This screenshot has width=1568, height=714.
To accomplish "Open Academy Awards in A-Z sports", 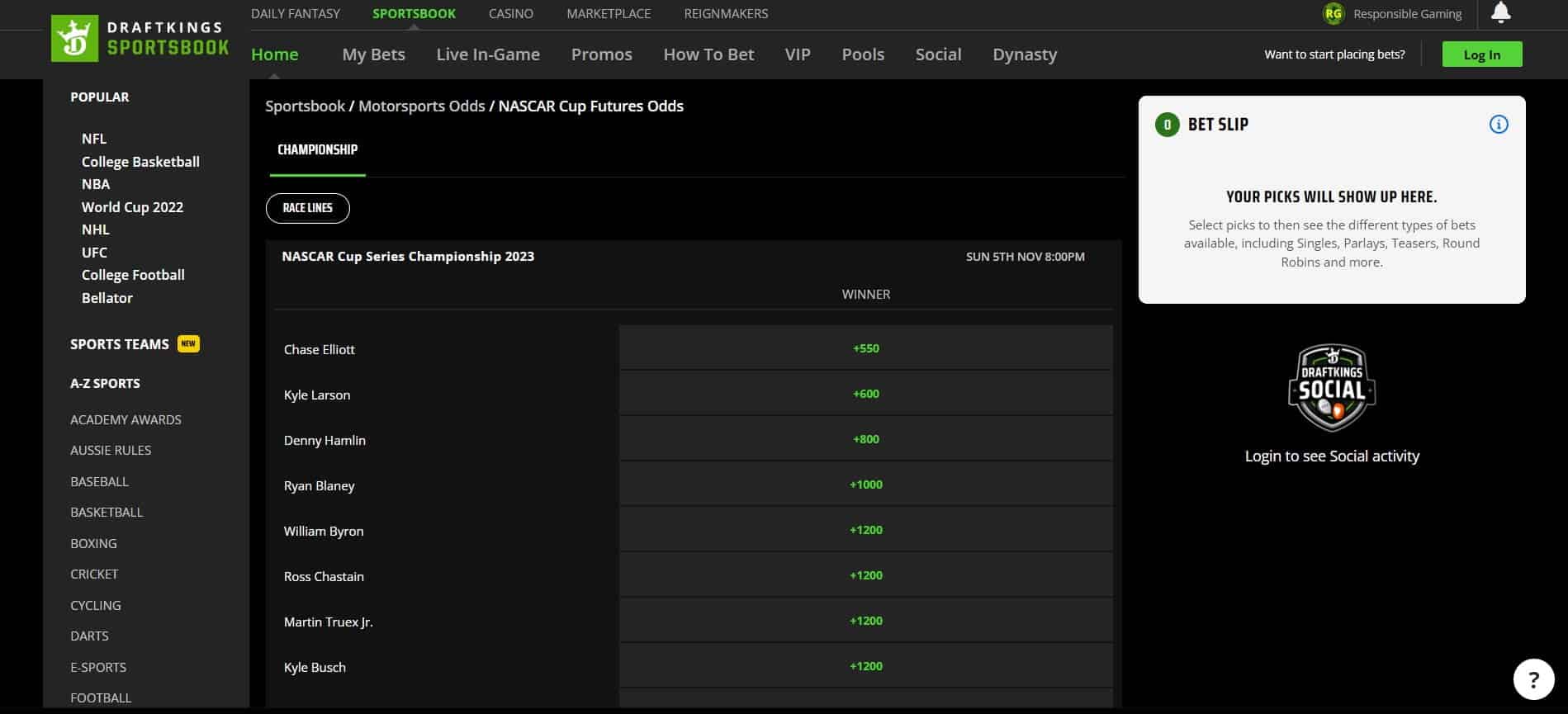I will click(126, 419).
